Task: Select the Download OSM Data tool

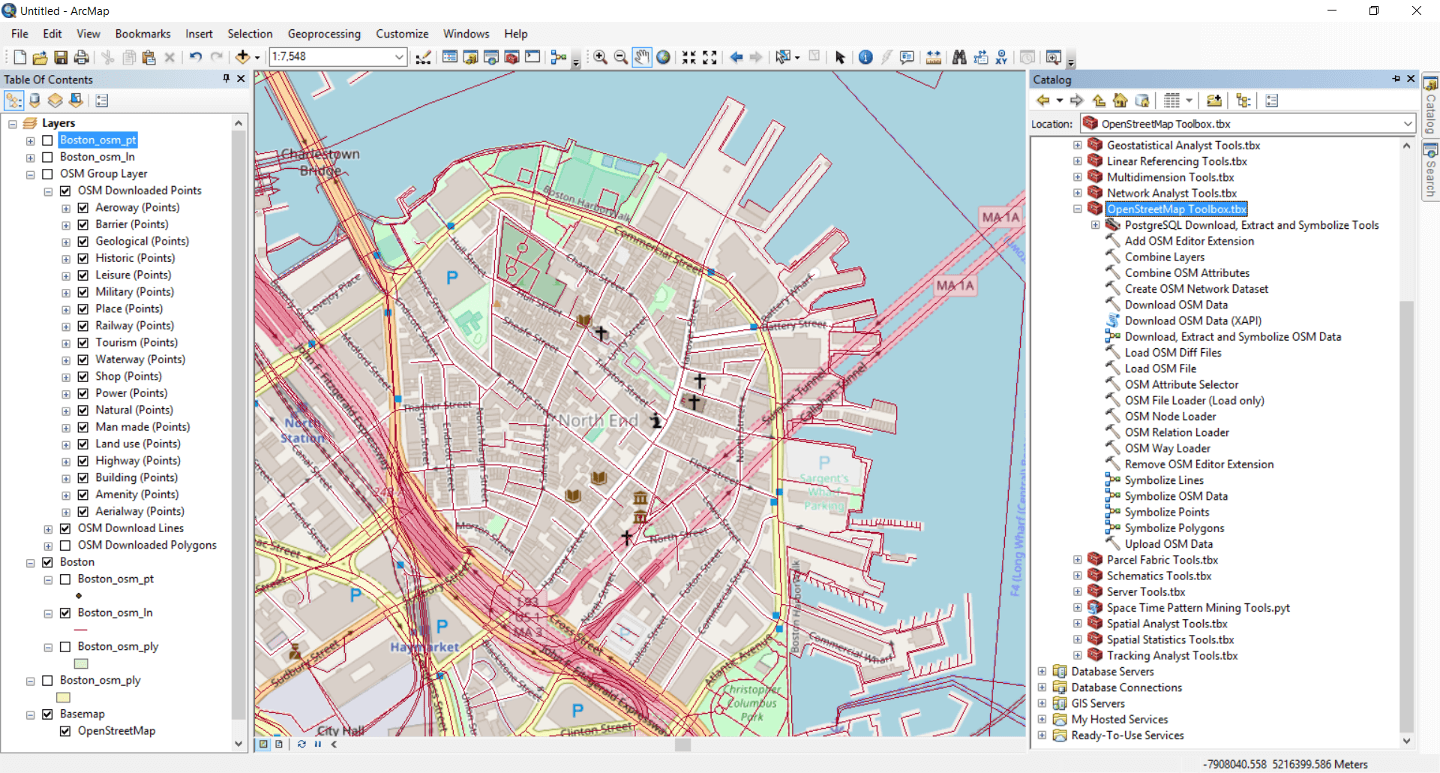Action: coord(1176,305)
